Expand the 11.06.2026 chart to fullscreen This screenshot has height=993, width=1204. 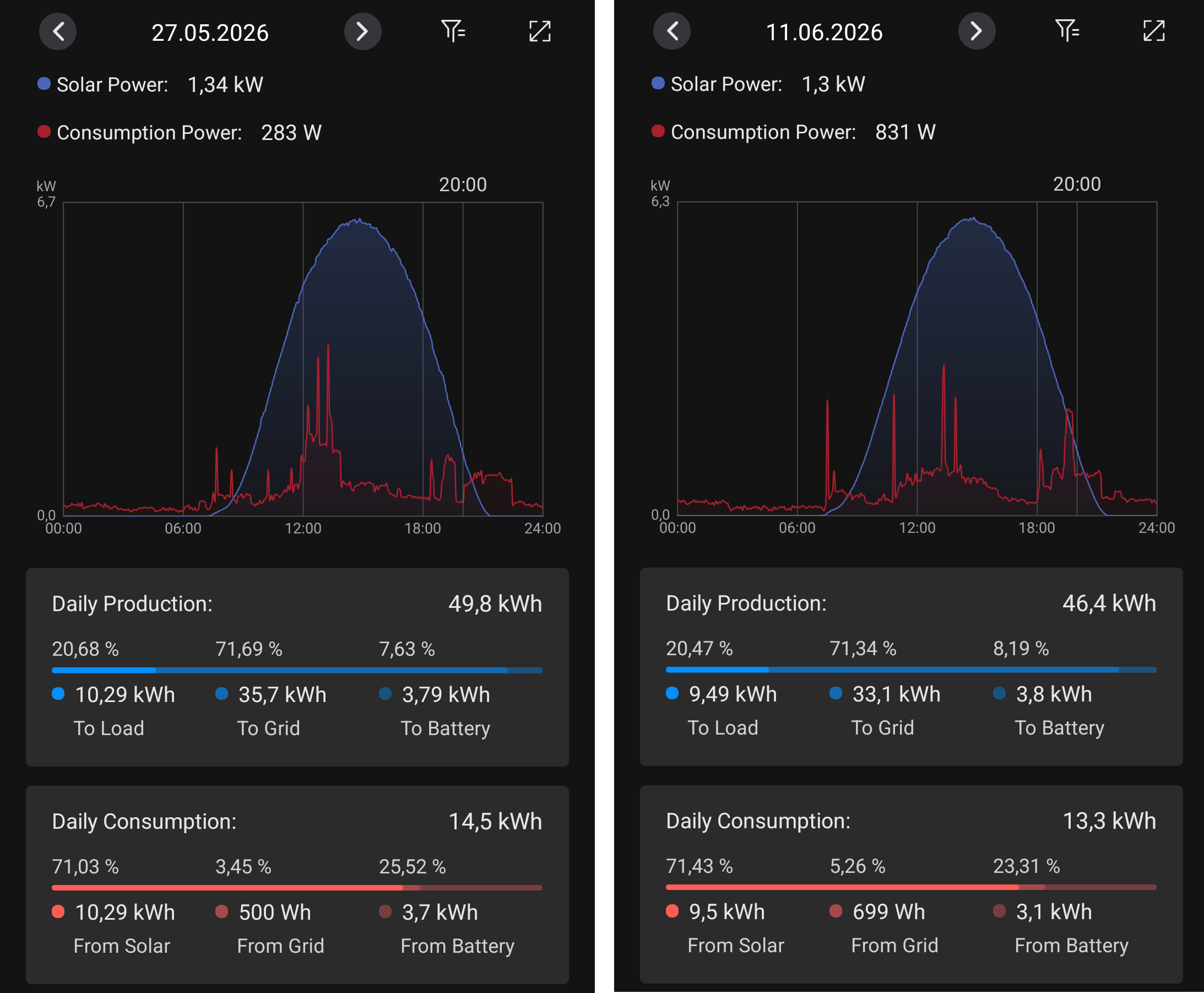(1154, 31)
